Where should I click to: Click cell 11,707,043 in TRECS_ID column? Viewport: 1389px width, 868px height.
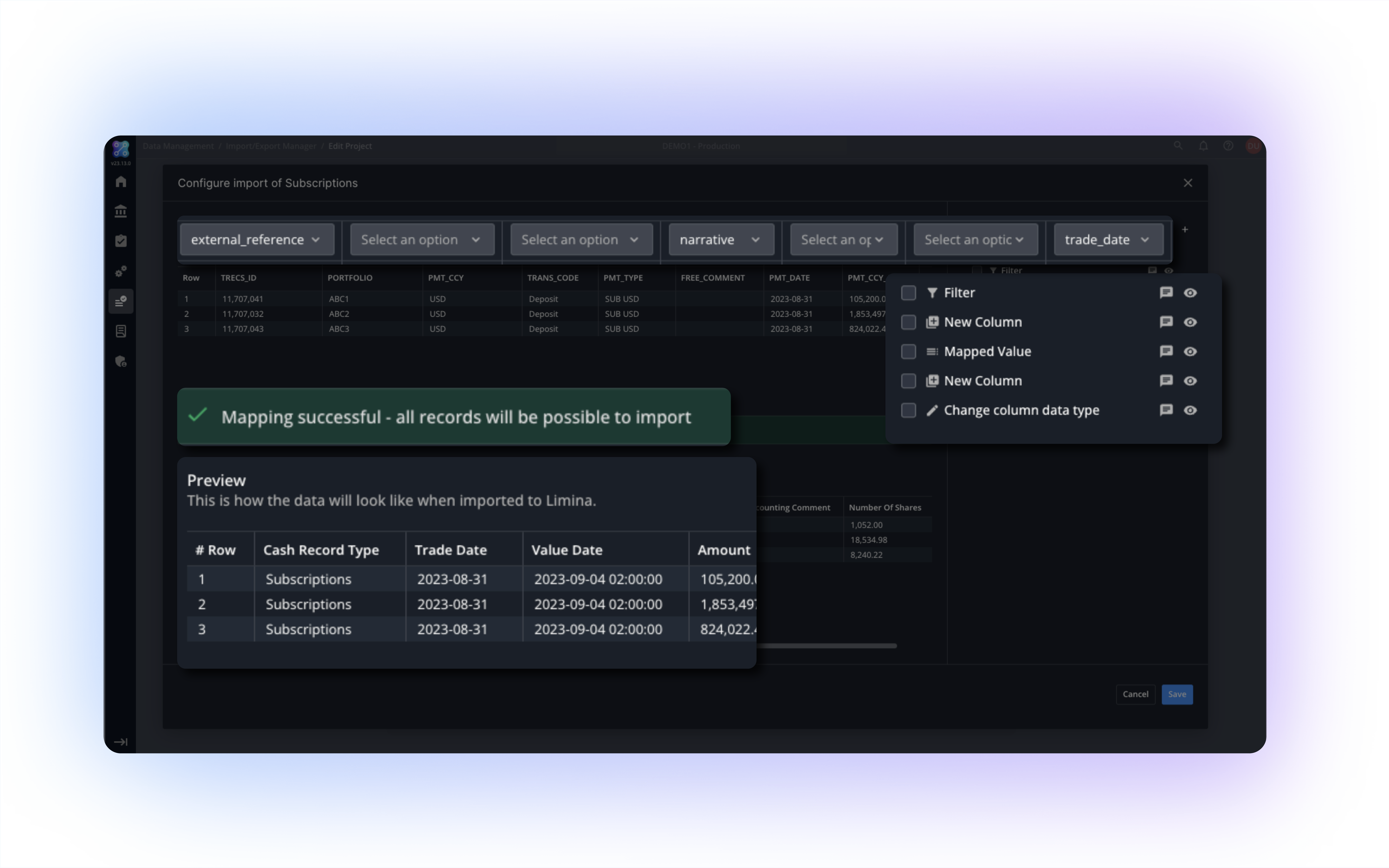pyautogui.click(x=243, y=329)
